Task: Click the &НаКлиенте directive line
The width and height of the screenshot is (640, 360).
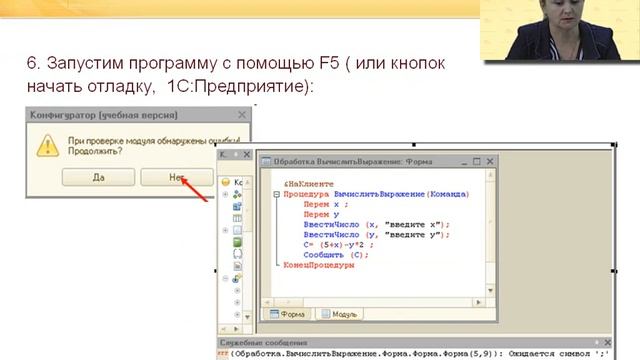Action: 309,184
